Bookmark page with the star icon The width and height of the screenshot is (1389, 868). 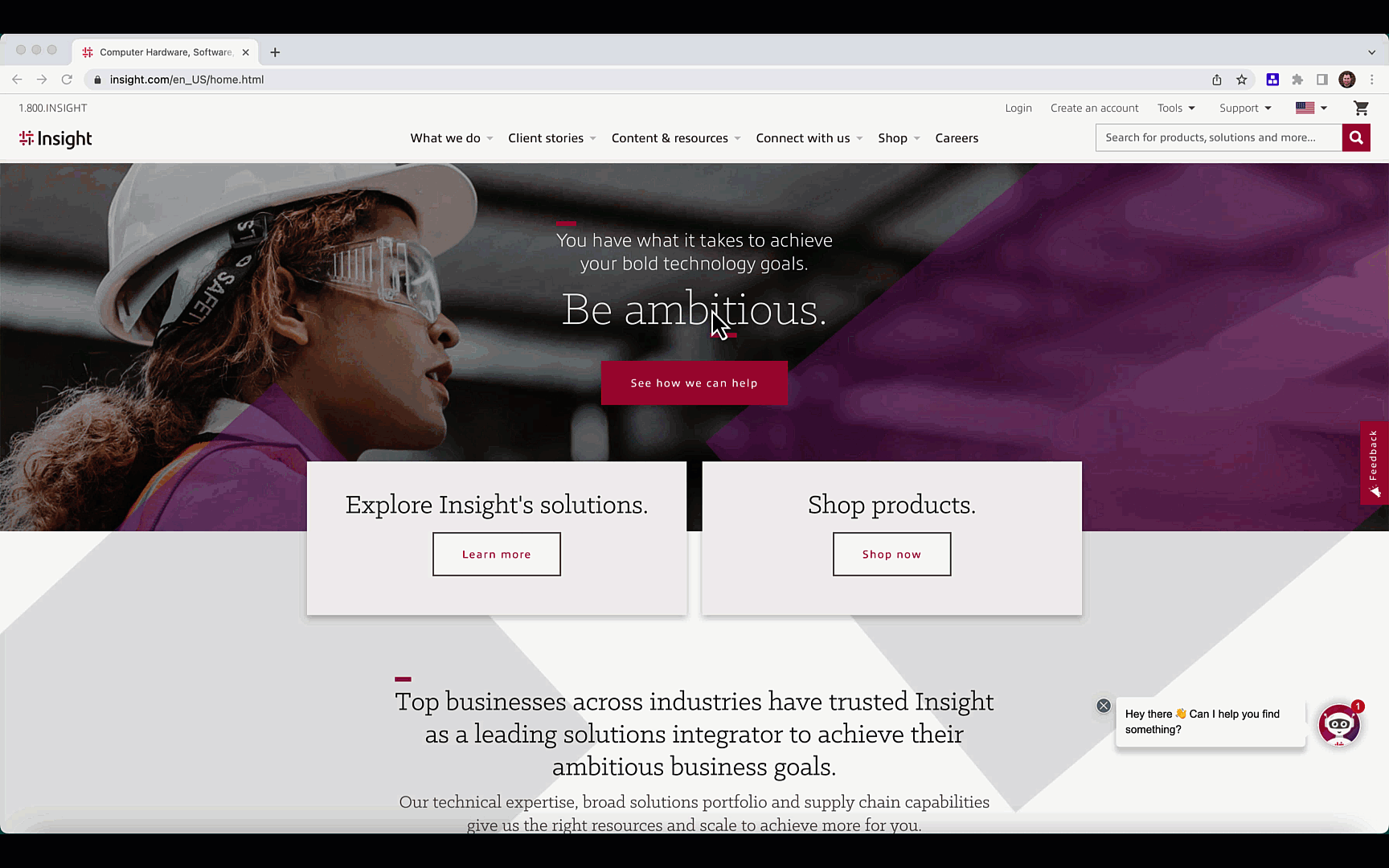coord(1242,80)
